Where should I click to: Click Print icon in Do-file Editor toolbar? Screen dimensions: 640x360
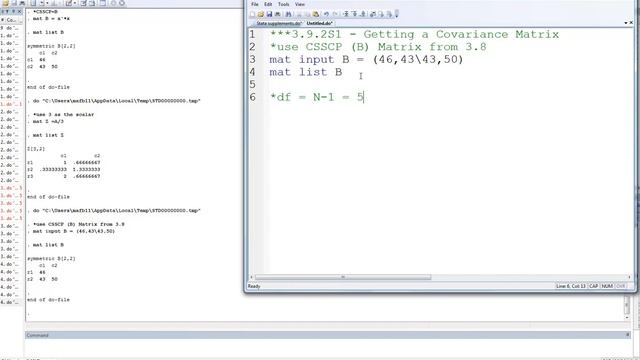(278, 14)
